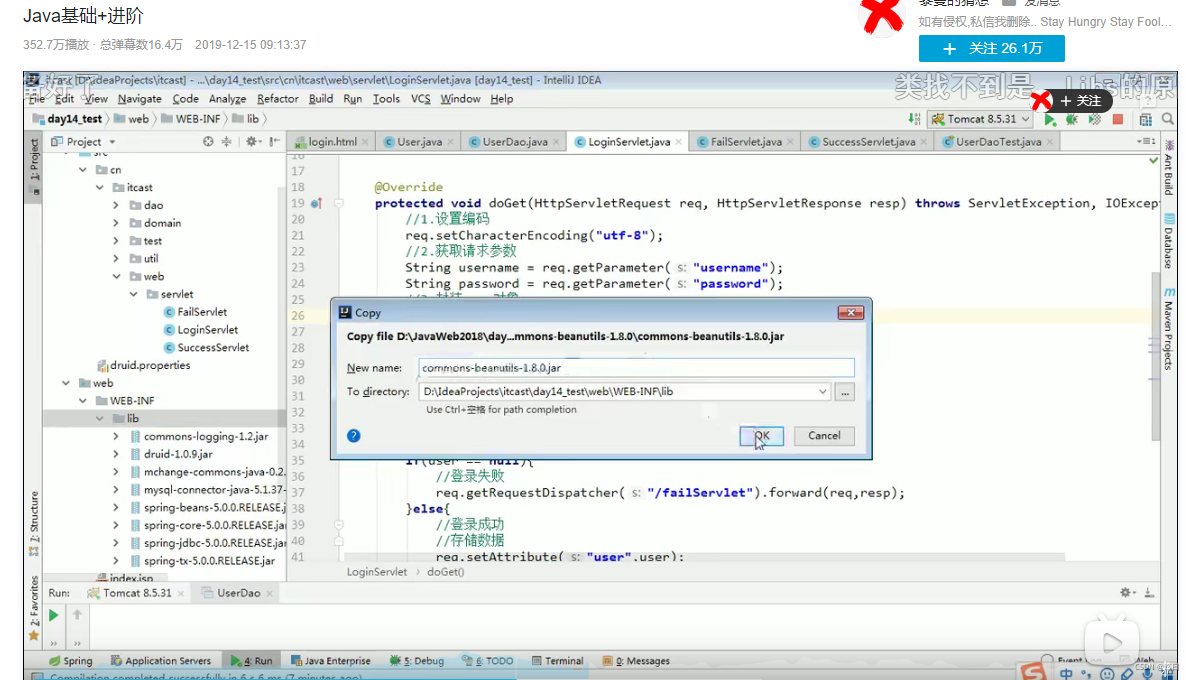
Task: Open the Application Servers tool window
Action: click(x=161, y=661)
